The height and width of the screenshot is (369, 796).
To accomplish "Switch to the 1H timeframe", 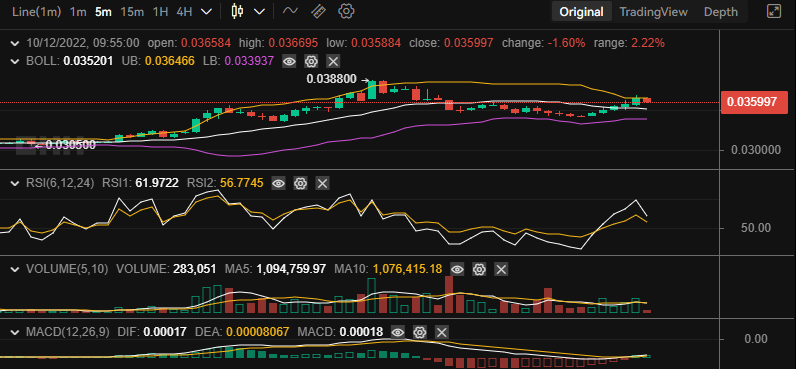I will [160, 12].
